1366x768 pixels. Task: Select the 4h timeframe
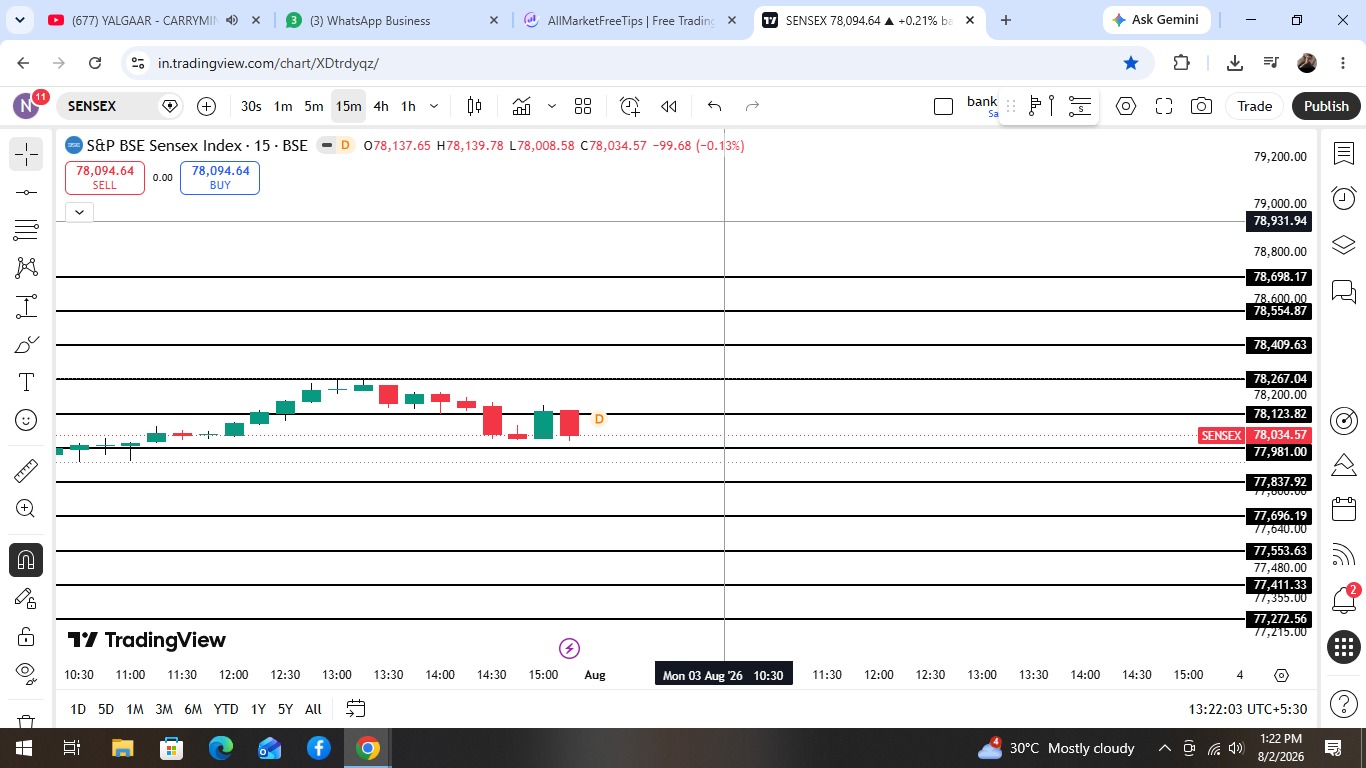coord(381,106)
